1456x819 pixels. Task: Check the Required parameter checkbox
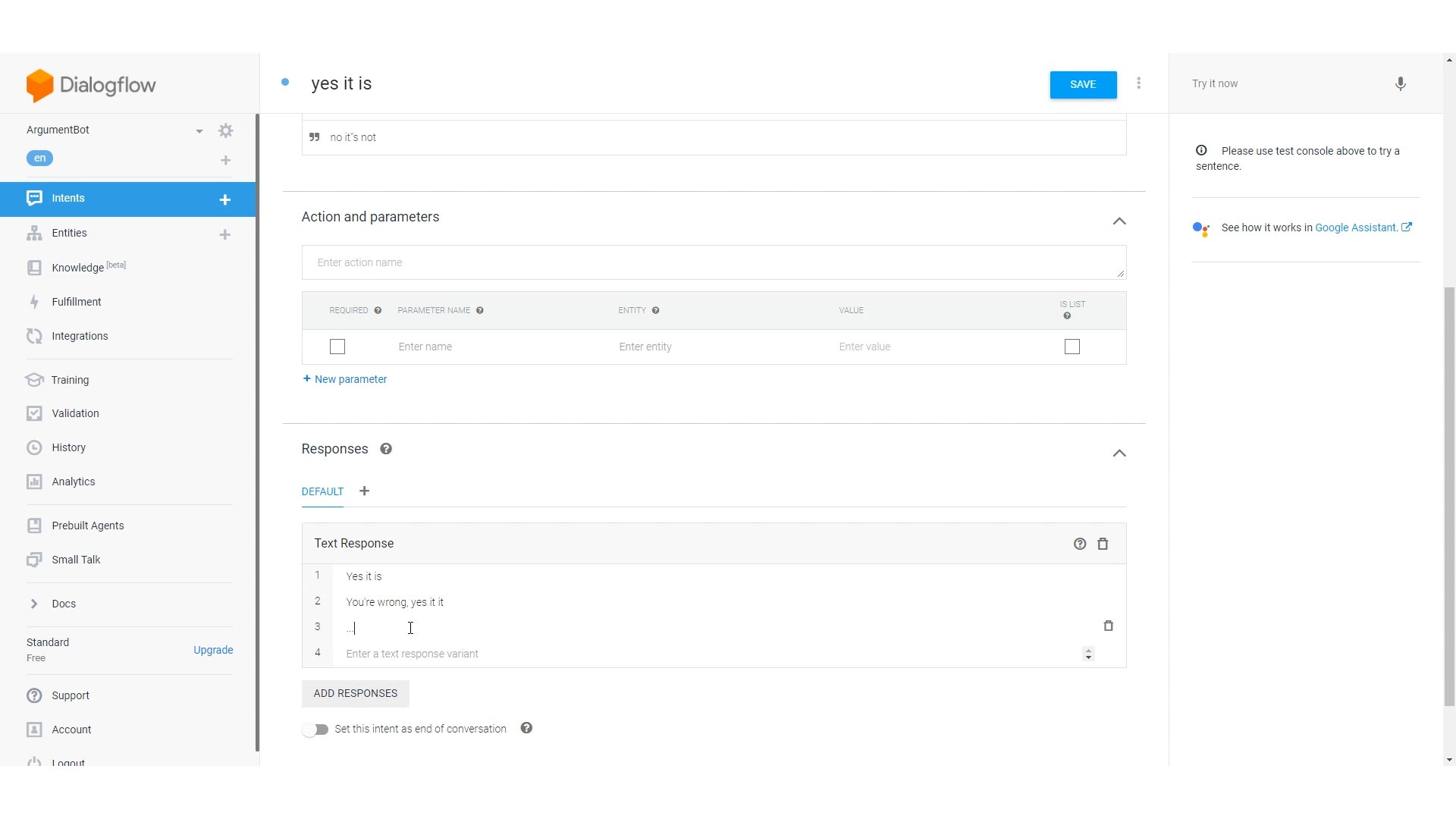337,347
